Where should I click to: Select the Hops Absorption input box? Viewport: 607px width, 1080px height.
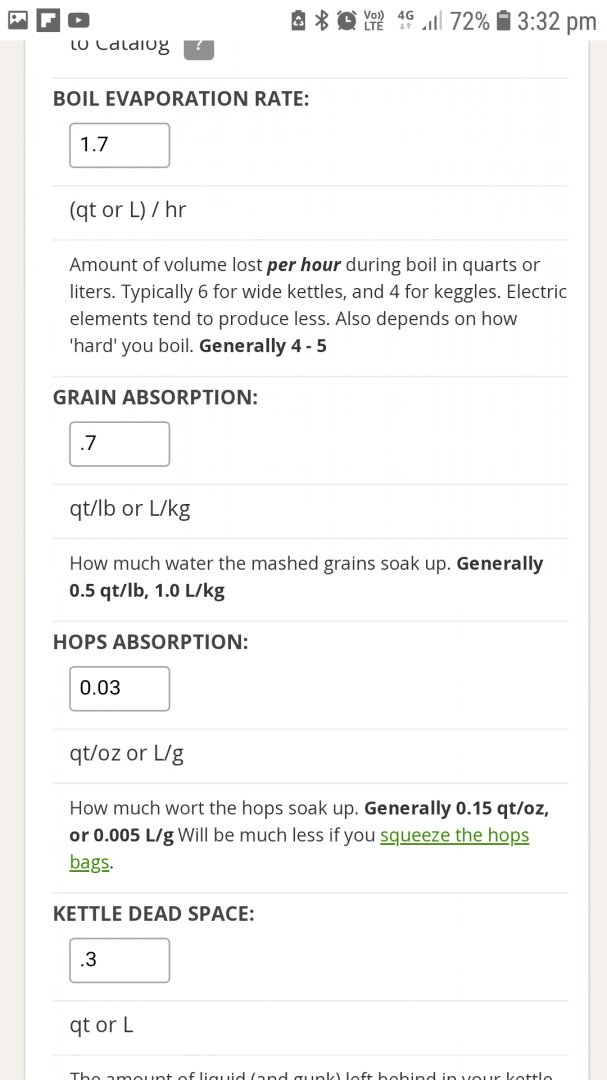(119, 688)
